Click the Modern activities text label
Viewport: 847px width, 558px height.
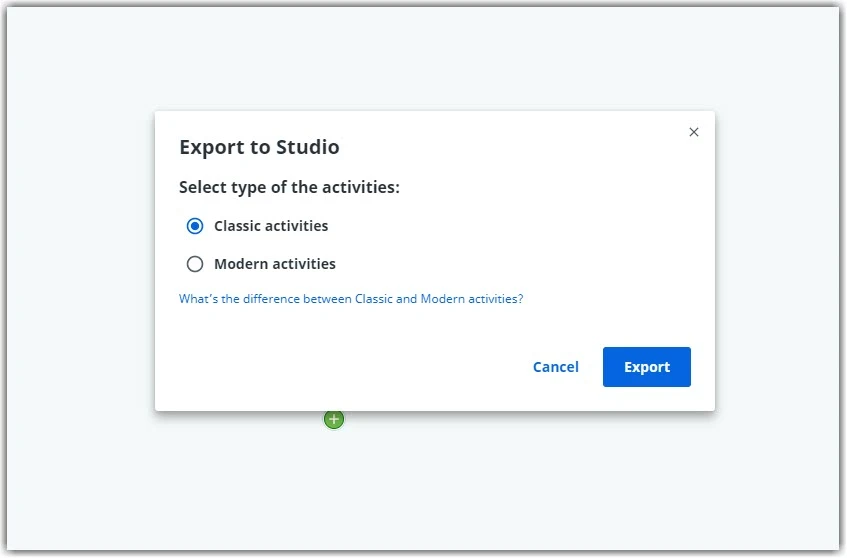coord(275,264)
